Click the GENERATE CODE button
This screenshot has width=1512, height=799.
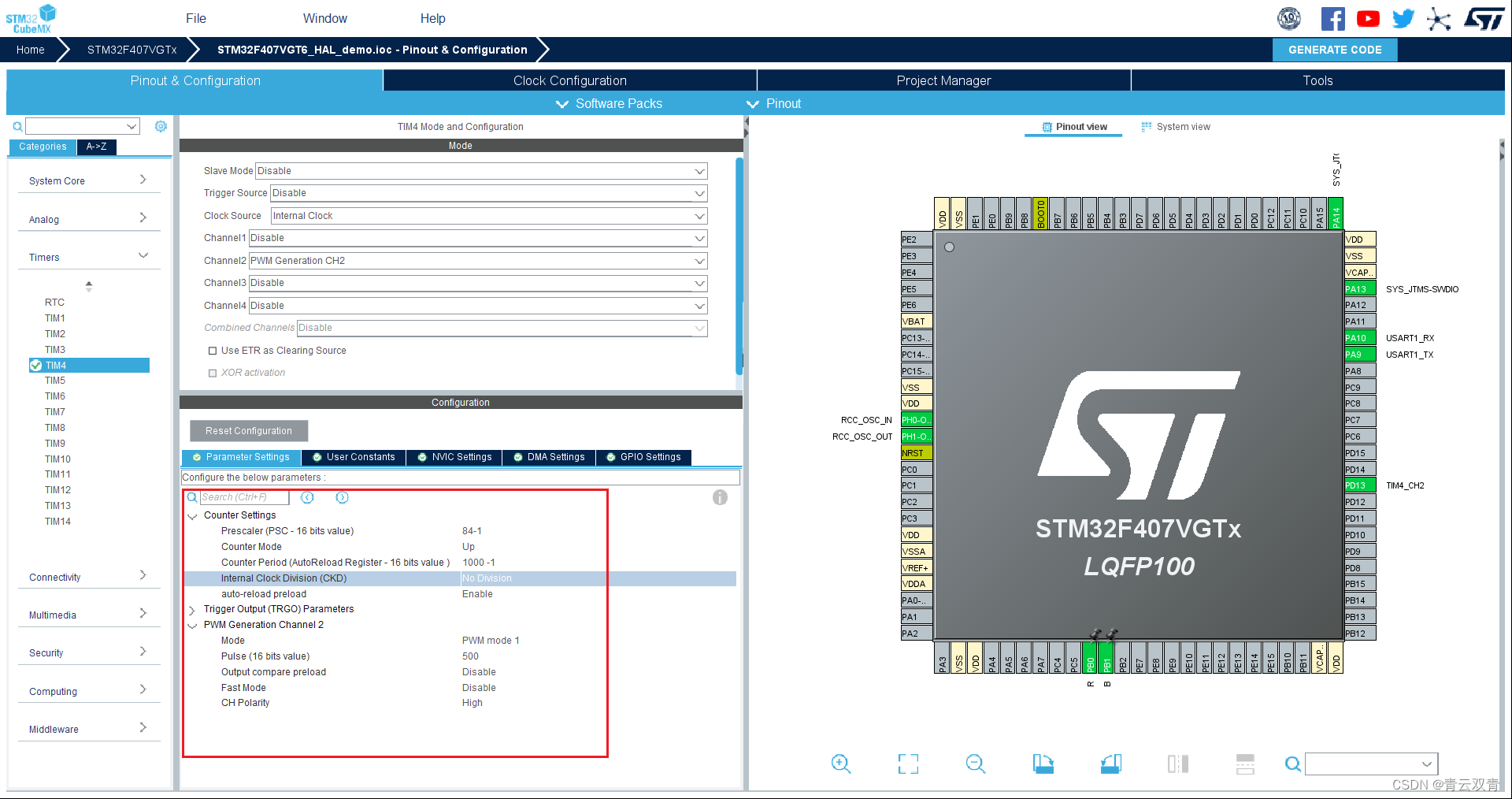(1335, 50)
